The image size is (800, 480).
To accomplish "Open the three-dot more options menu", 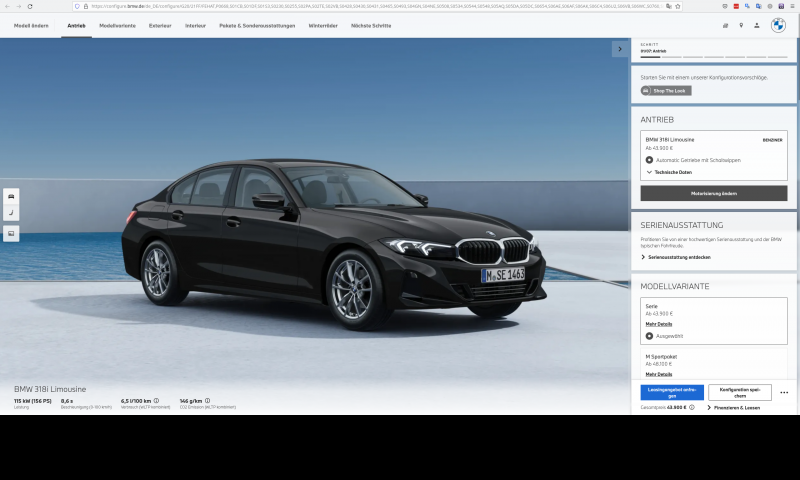I will [784, 392].
